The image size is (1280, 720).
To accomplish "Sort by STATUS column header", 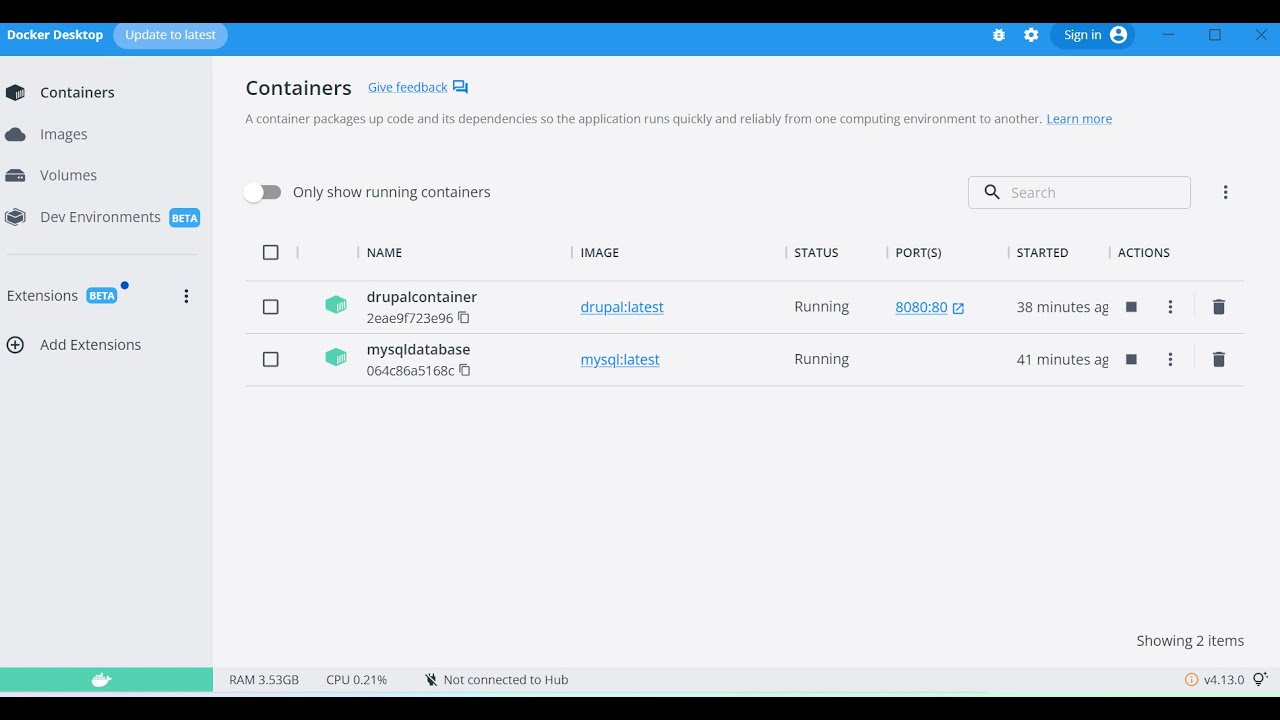I will (x=816, y=253).
